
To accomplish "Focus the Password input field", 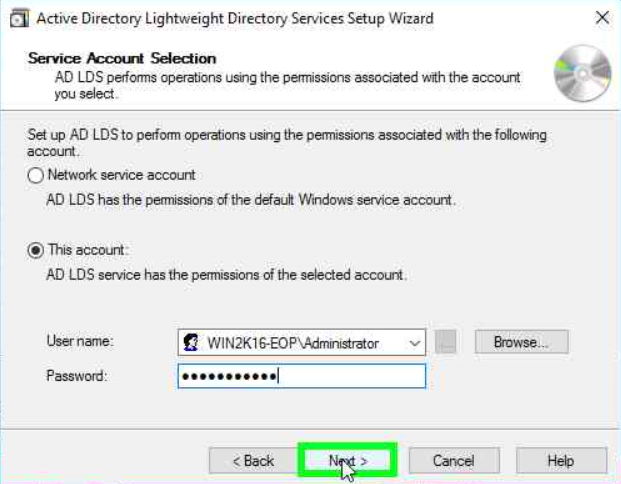I will (x=301, y=376).
